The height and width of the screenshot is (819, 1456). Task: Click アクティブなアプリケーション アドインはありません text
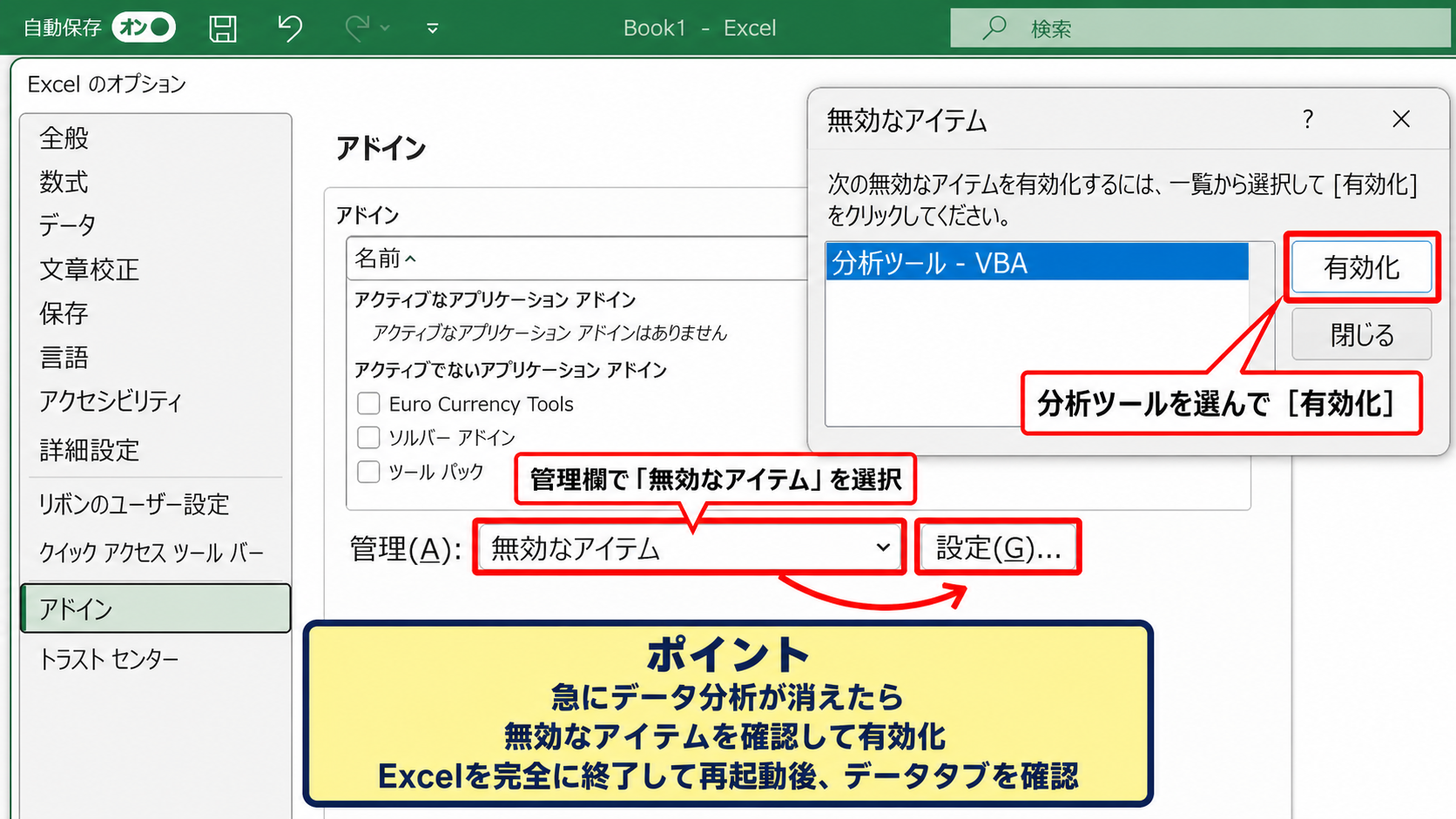click(x=549, y=332)
